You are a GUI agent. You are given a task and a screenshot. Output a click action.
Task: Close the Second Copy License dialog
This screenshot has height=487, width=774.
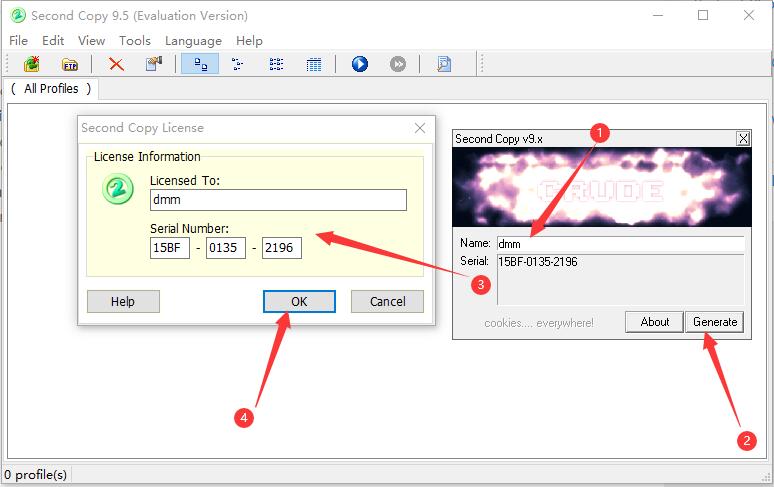420,128
